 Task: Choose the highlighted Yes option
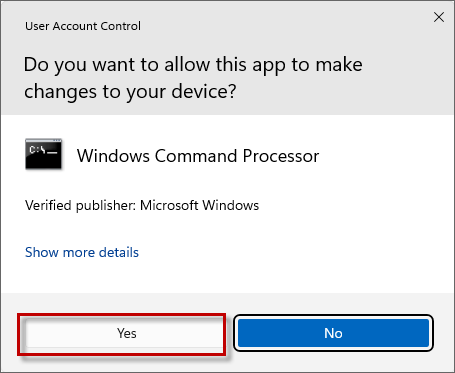click(124, 333)
